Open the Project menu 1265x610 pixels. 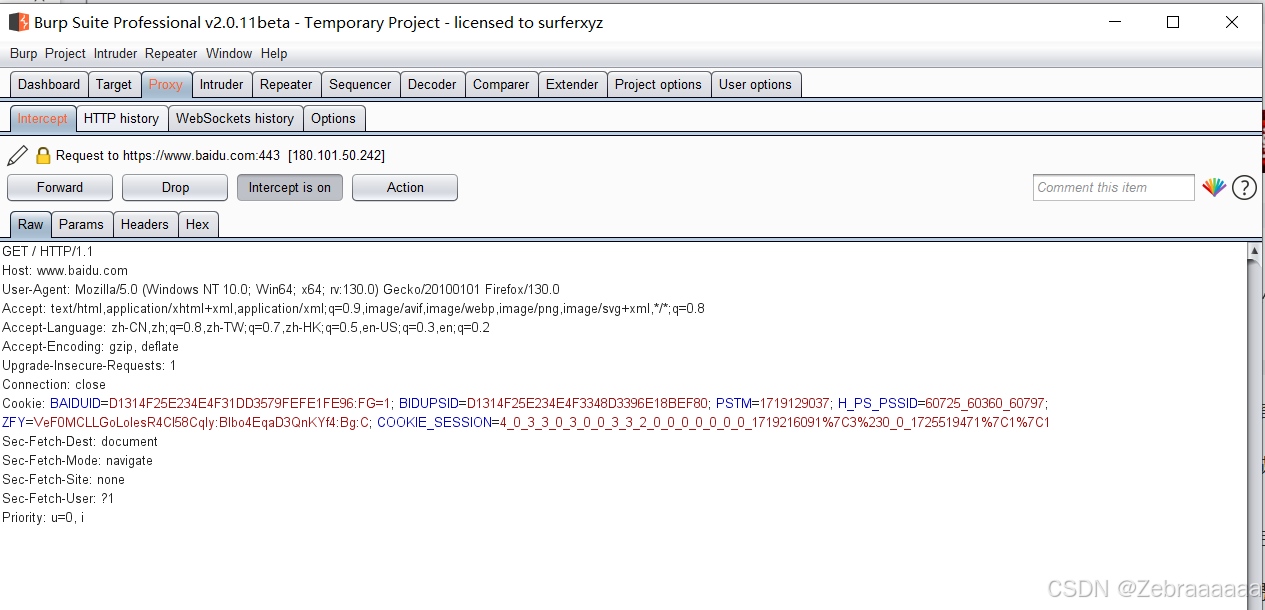coord(65,53)
